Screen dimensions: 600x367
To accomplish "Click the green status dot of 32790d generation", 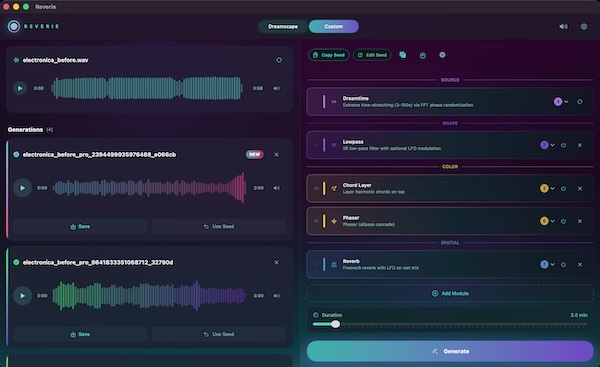I will (16, 263).
